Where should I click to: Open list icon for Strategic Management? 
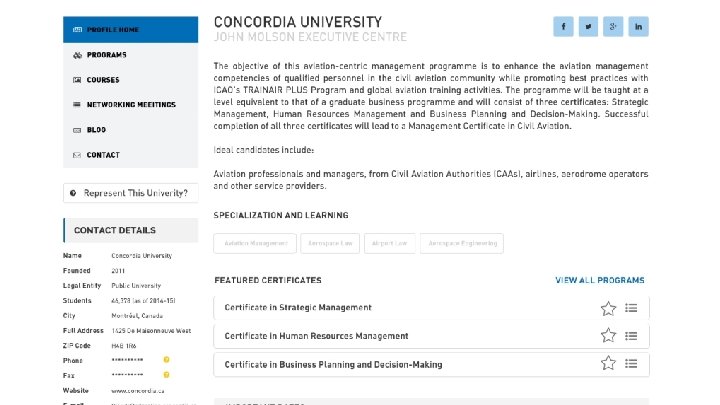click(631, 308)
